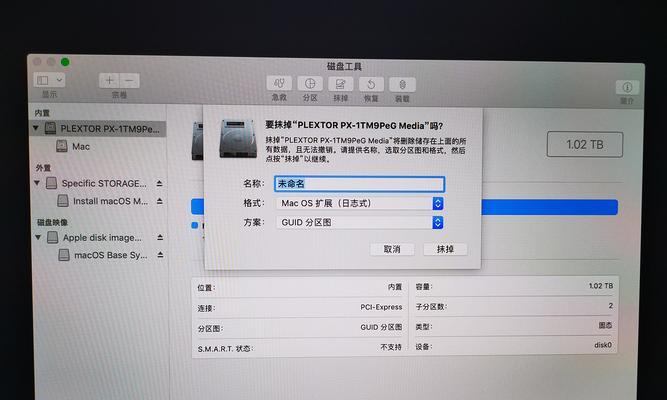The width and height of the screenshot is (667, 400).
Task: Click the blue disk usage bar
Action: [549, 207]
